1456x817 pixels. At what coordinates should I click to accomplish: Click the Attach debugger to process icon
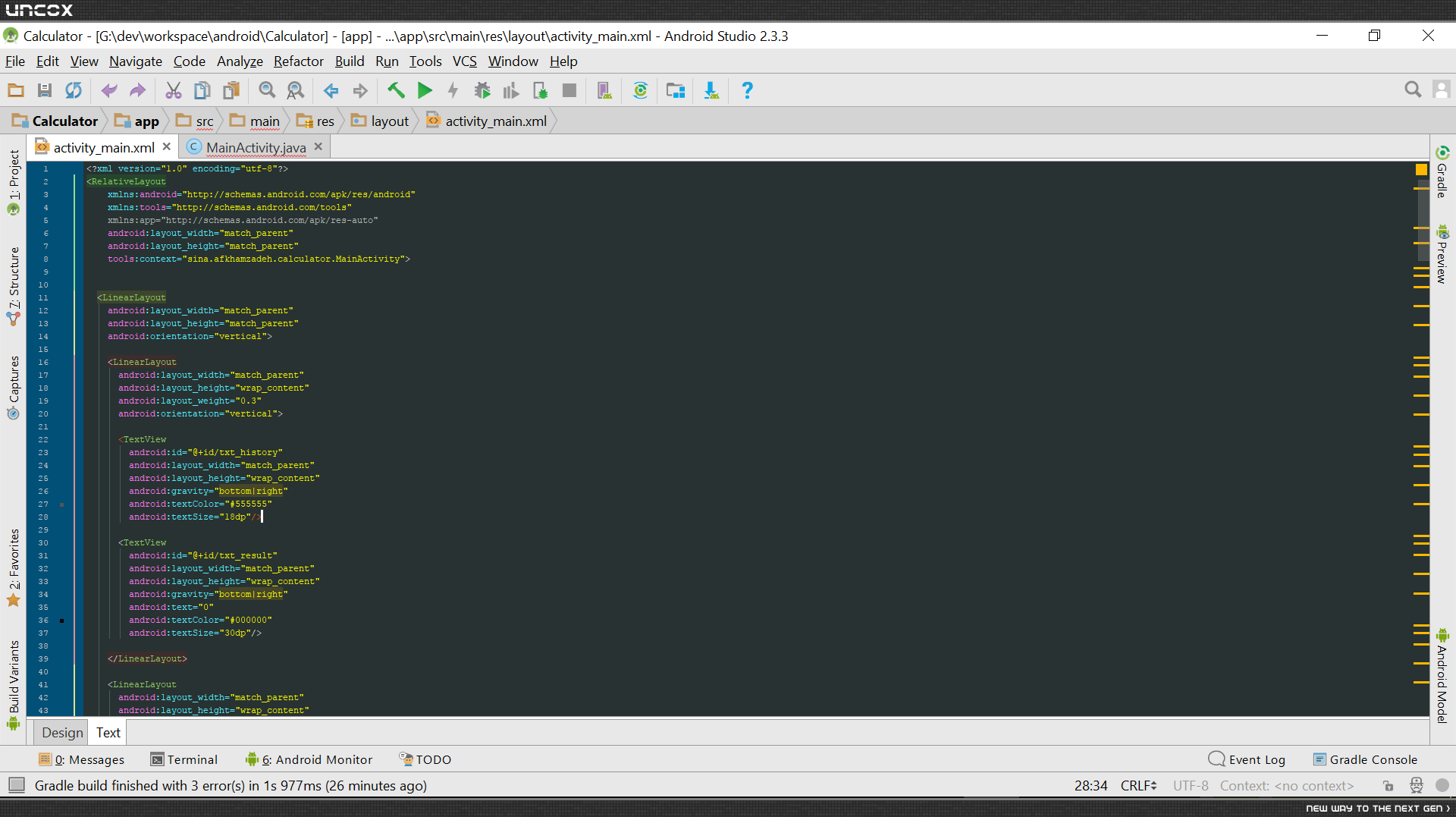(x=541, y=91)
